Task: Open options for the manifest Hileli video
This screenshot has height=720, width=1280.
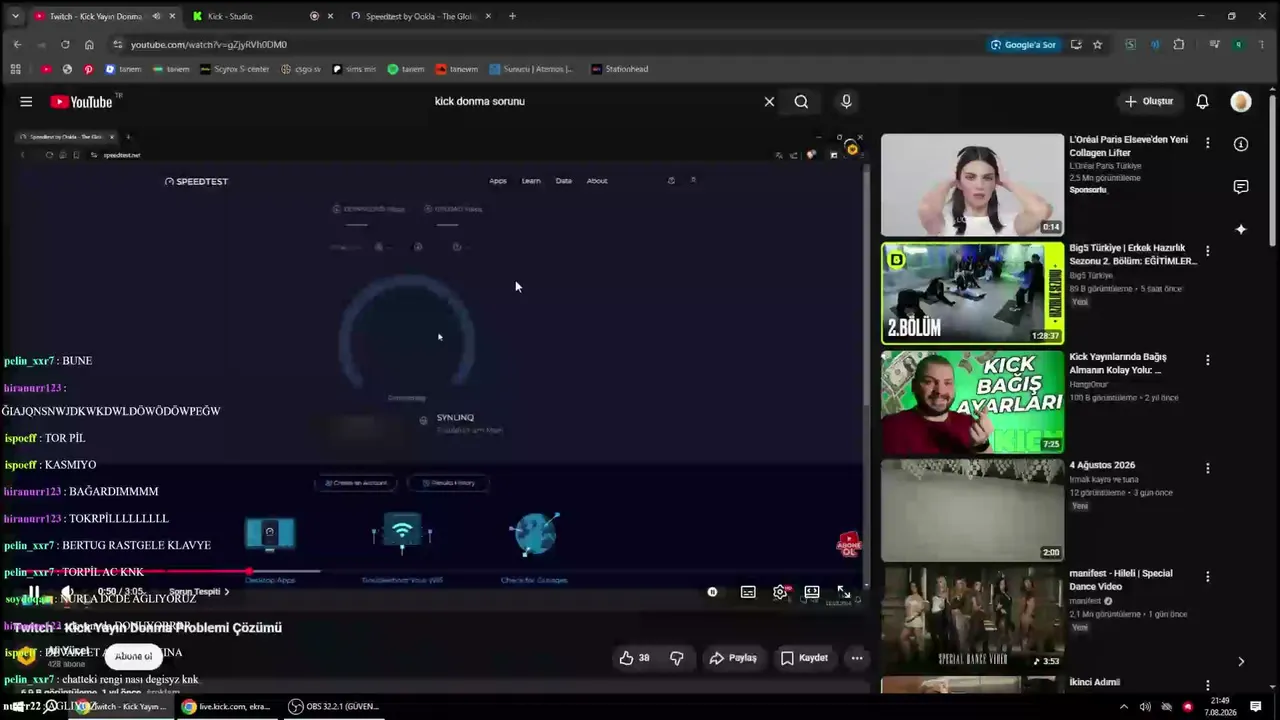Action: point(1207,577)
